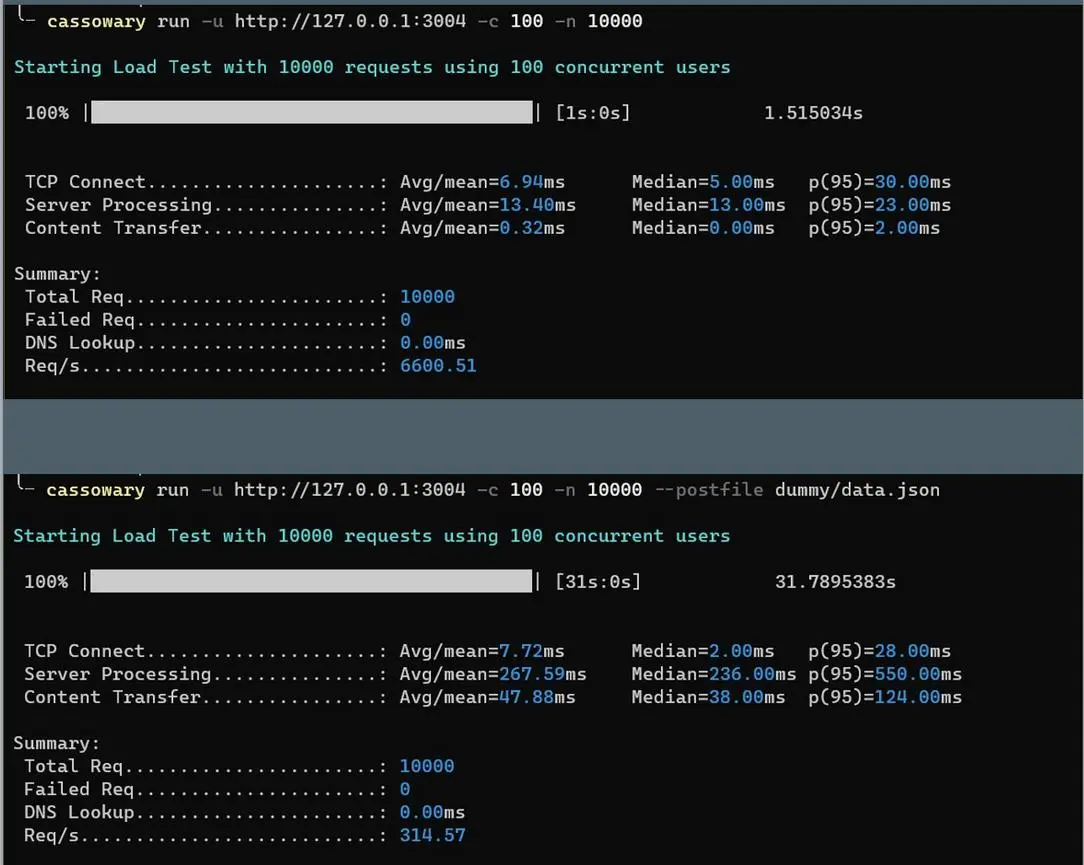Screen dimensions: 1084x865
Task: Click the elapsed time 1.515034s
Action: point(813,113)
